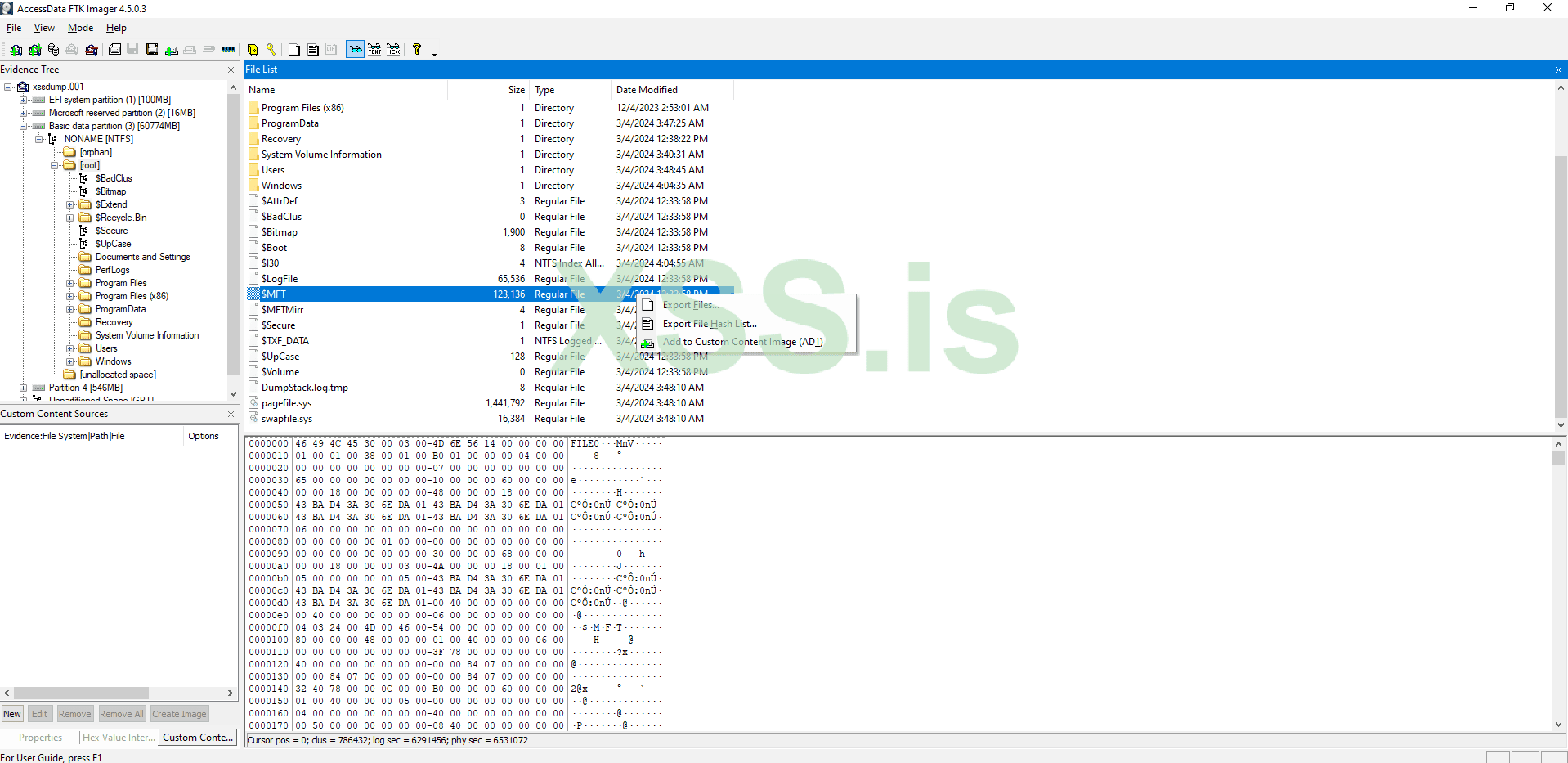This screenshot has height=763, width=1568.
Task: Close the Custom Content Sources panel
Action: (231, 414)
